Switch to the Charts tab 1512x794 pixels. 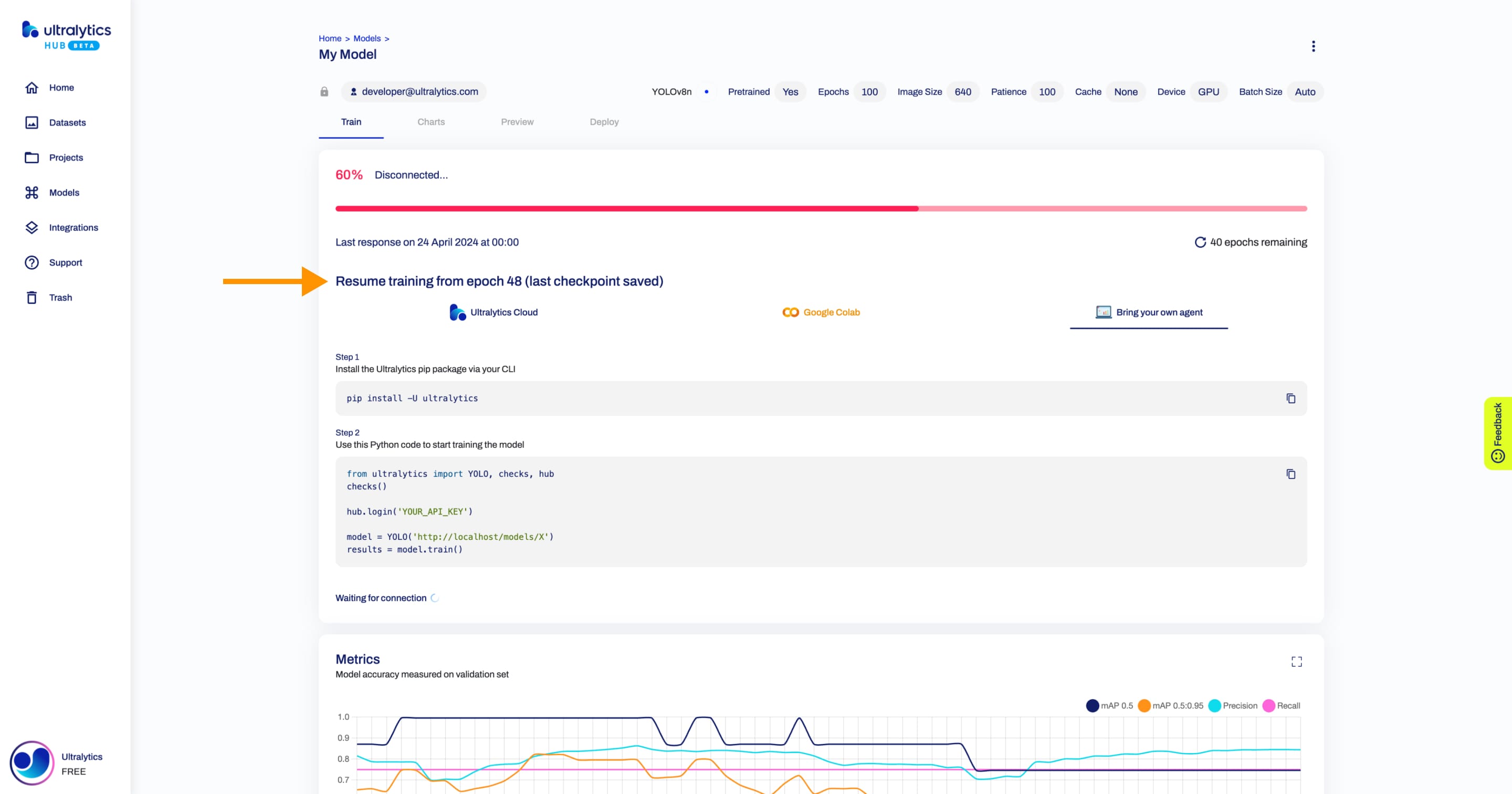[431, 121]
